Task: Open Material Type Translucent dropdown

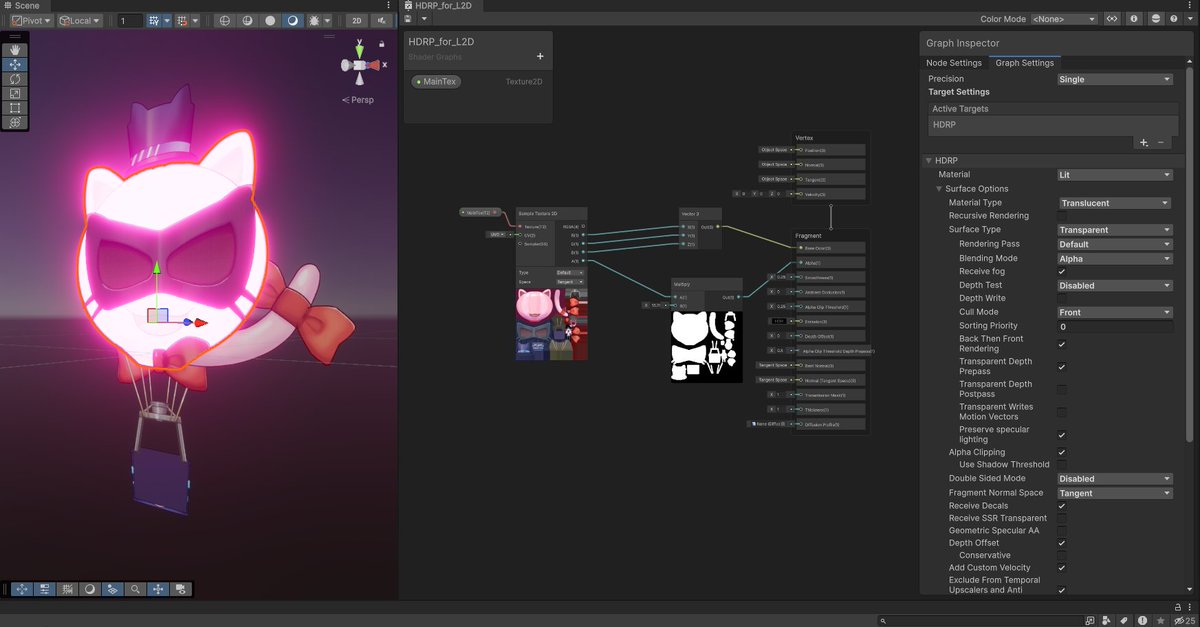Action: [x=1115, y=203]
